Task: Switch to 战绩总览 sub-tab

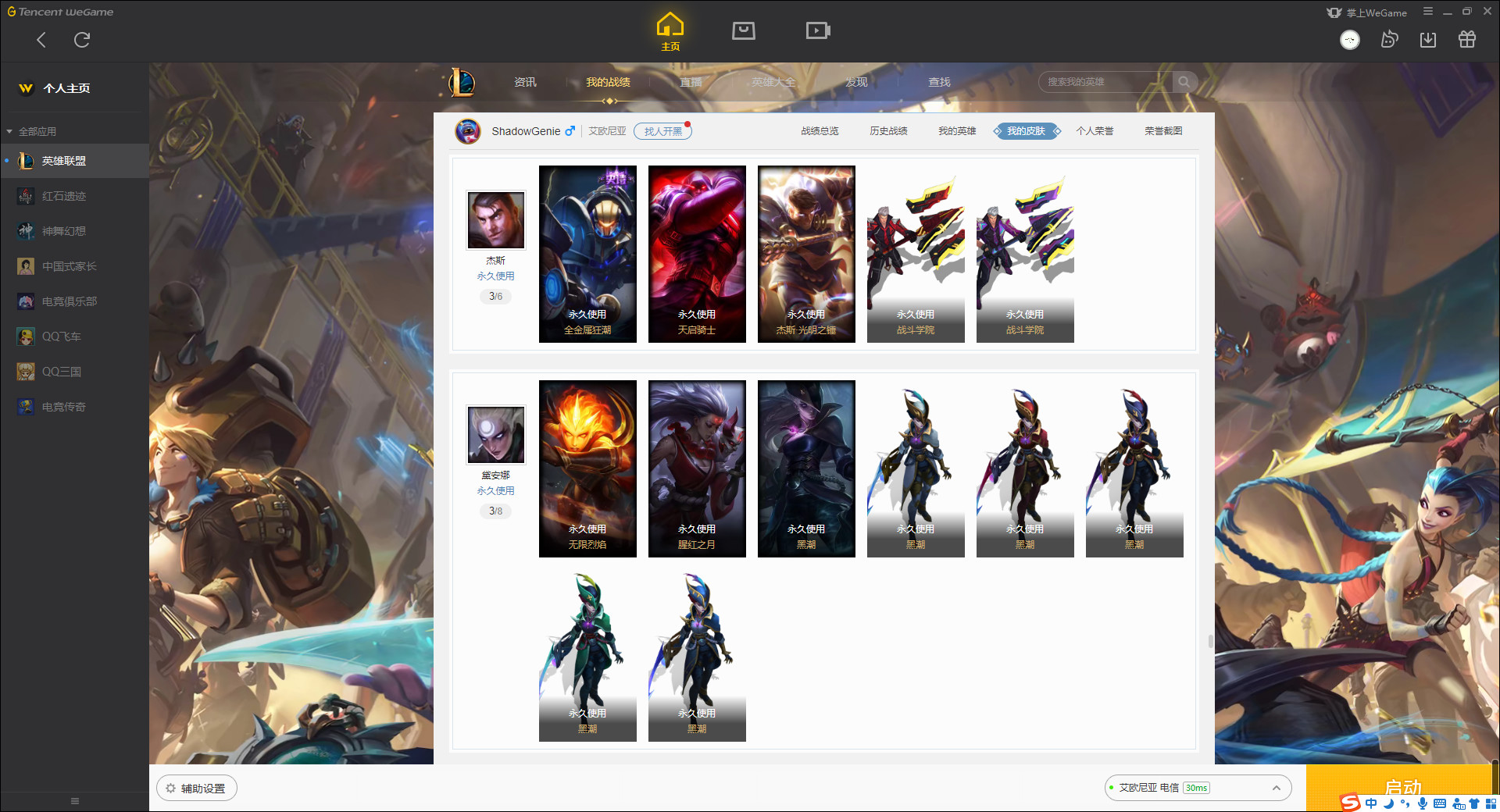Action: tap(820, 131)
